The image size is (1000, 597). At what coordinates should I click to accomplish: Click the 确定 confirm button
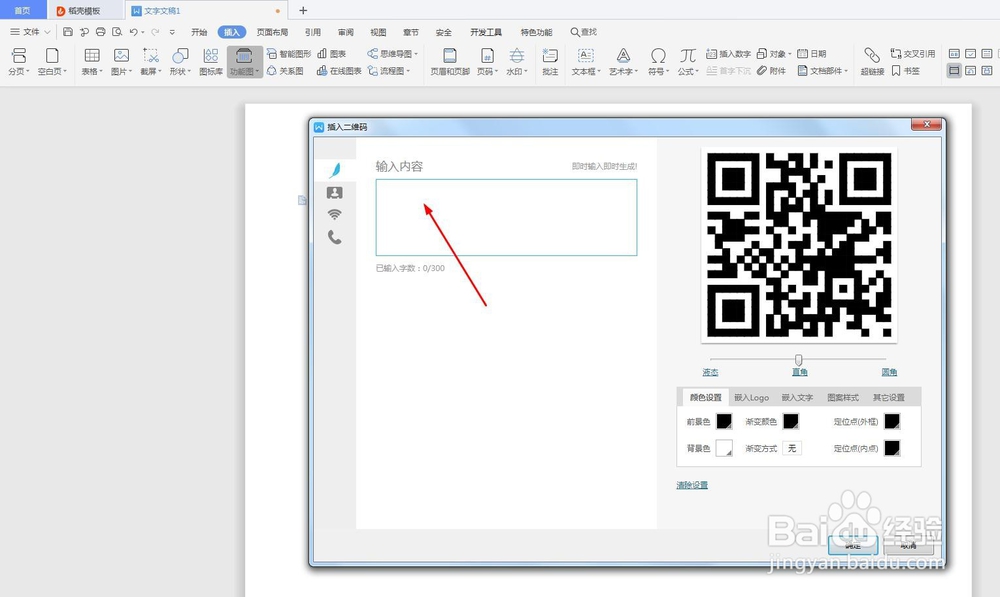click(x=853, y=545)
